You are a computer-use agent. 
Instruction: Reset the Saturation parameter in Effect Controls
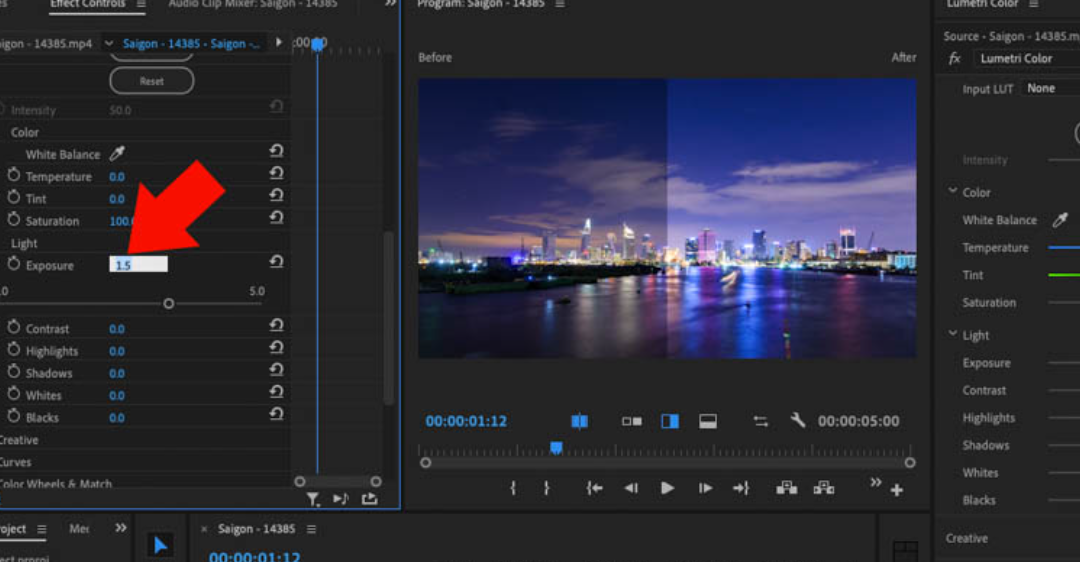click(x=276, y=218)
